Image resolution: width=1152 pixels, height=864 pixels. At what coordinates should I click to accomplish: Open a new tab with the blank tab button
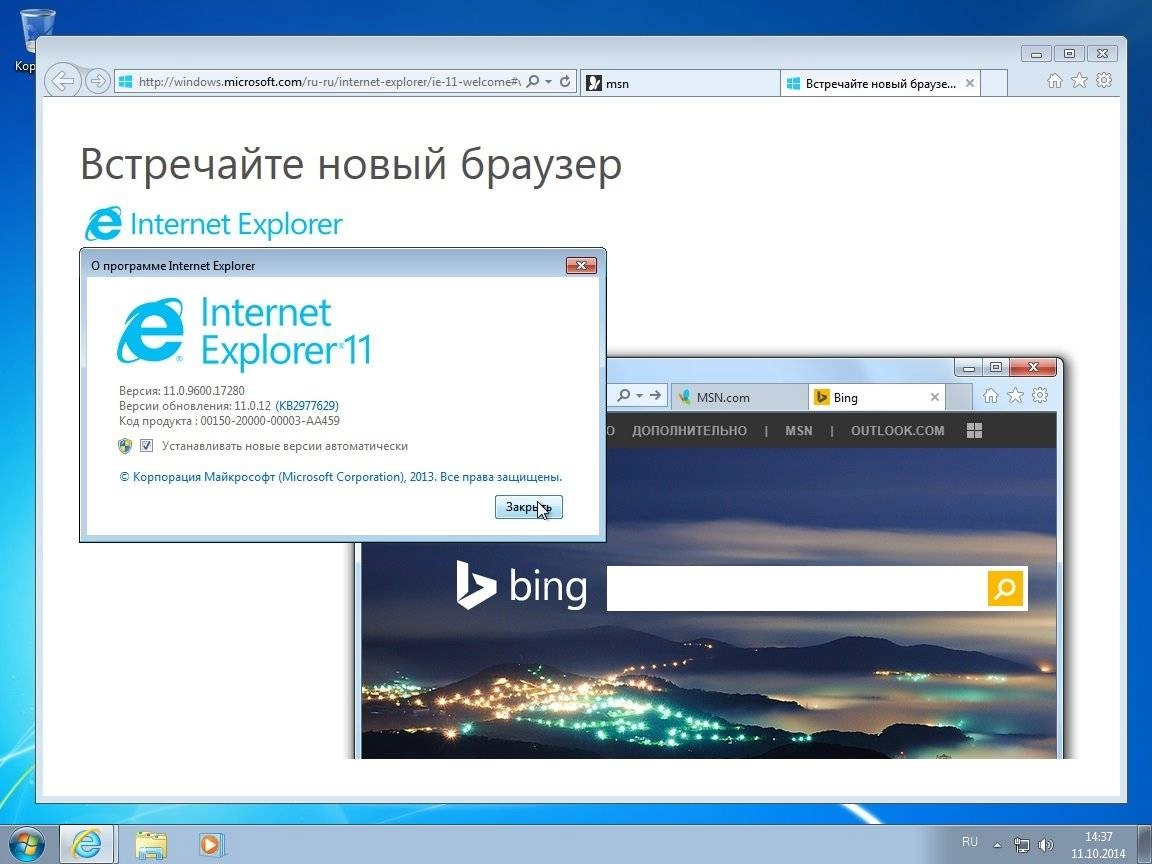(994, 83)
